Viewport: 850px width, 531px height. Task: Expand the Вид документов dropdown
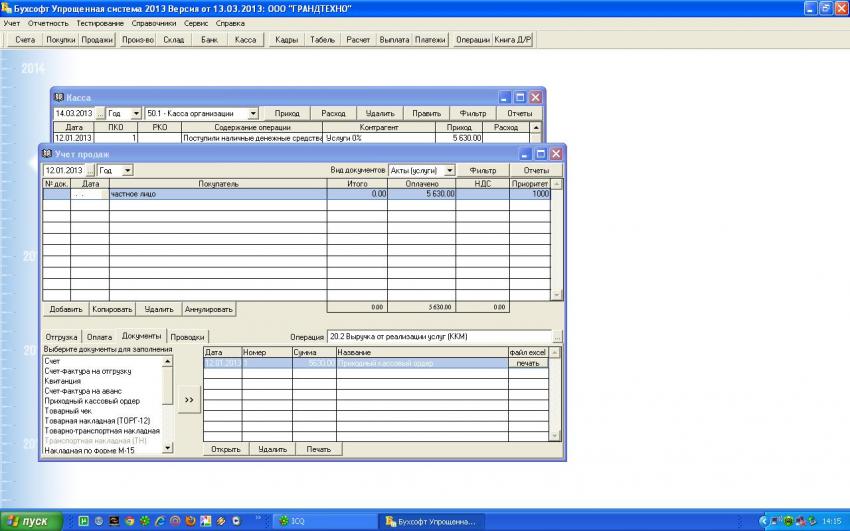click(450, 171)
